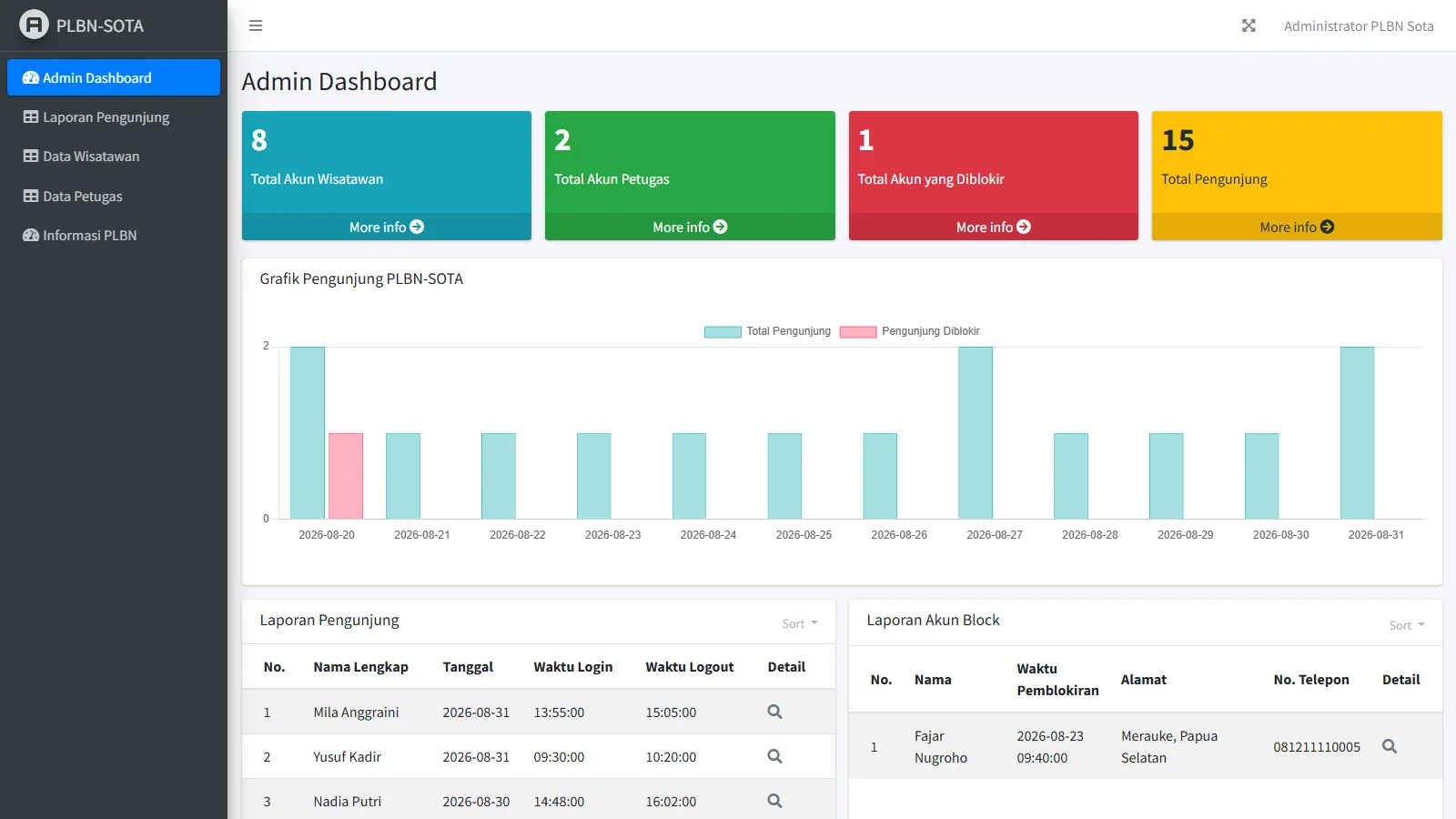Toggle Total Pengunjung legend swatch
This screenshot has height=819, width=1456.
pos(723,331)
